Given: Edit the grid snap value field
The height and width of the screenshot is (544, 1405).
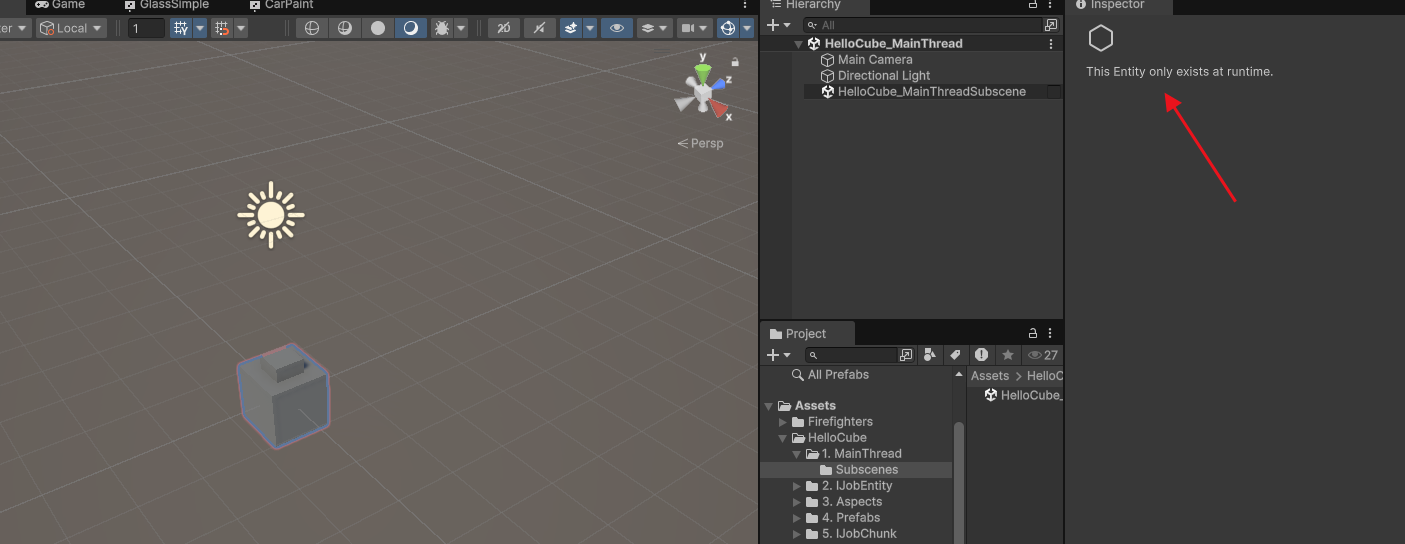Looking at the screenshot, I should (146, 28).
